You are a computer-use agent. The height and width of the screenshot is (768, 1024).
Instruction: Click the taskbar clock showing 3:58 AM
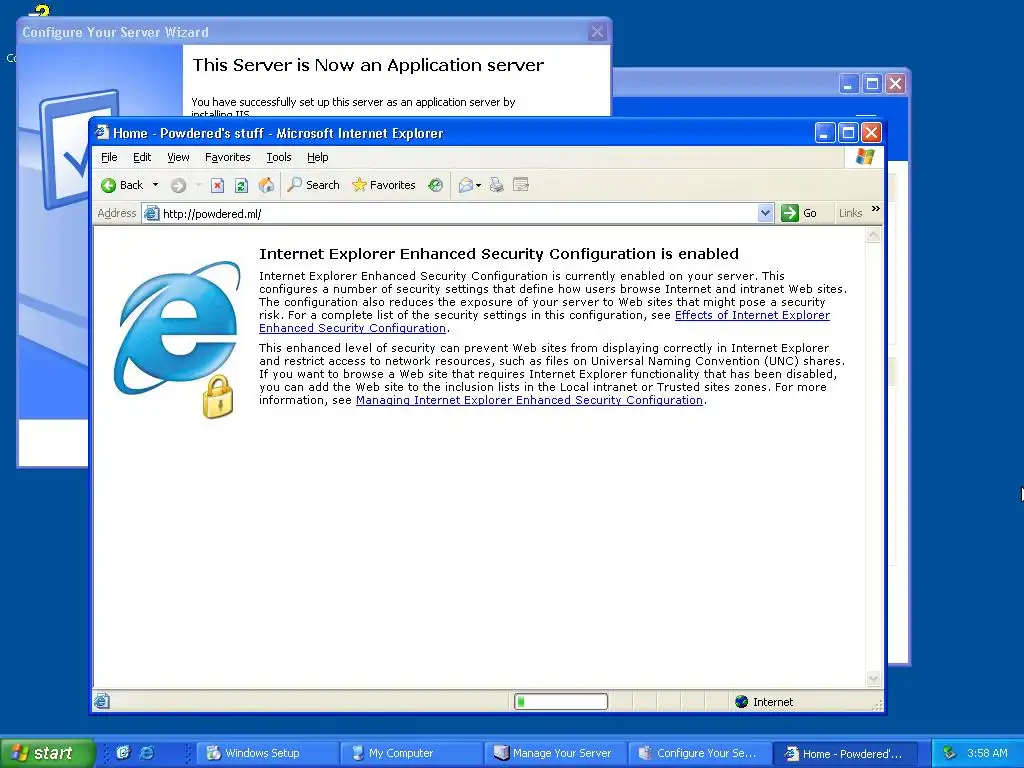pyautogui.click(x=987, y=753)
